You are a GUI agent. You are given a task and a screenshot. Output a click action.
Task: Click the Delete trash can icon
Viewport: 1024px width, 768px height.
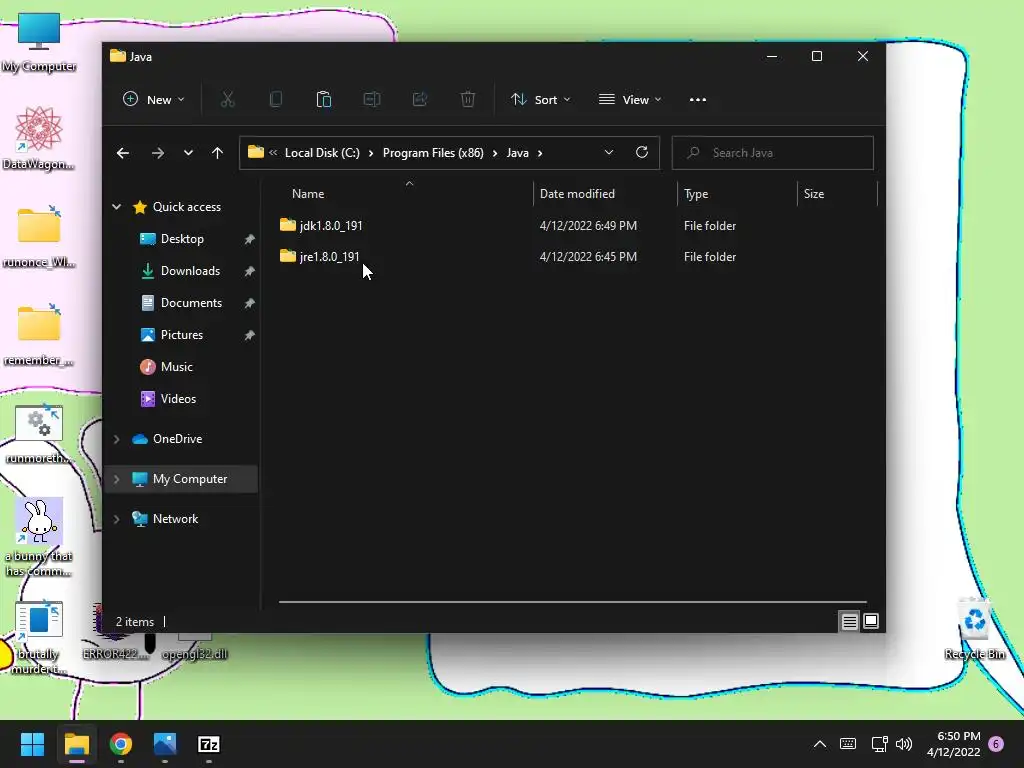pyautogui.click(x=468, y=99)
